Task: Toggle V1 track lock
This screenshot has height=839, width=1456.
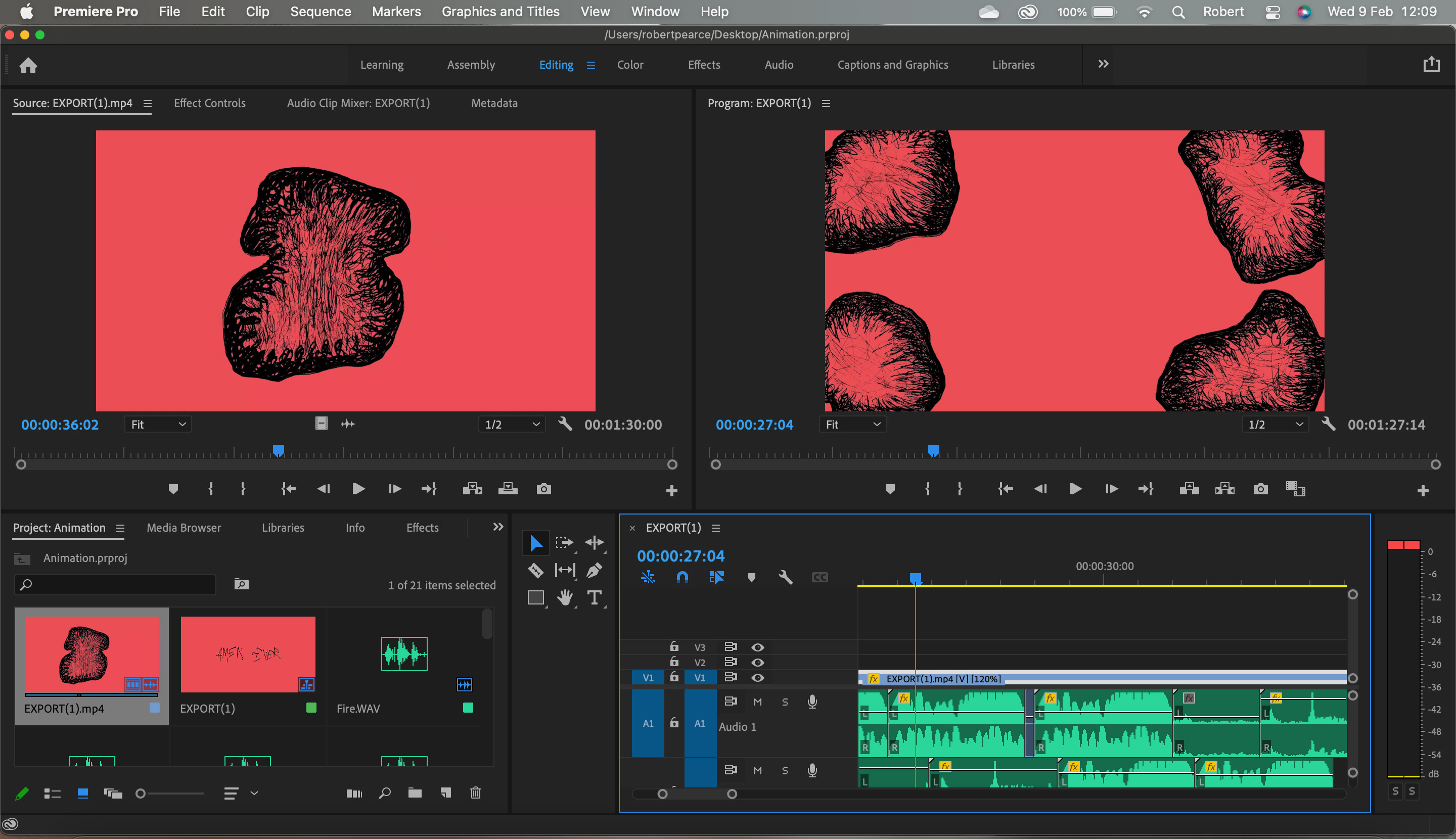Action: tap(674, 677)
